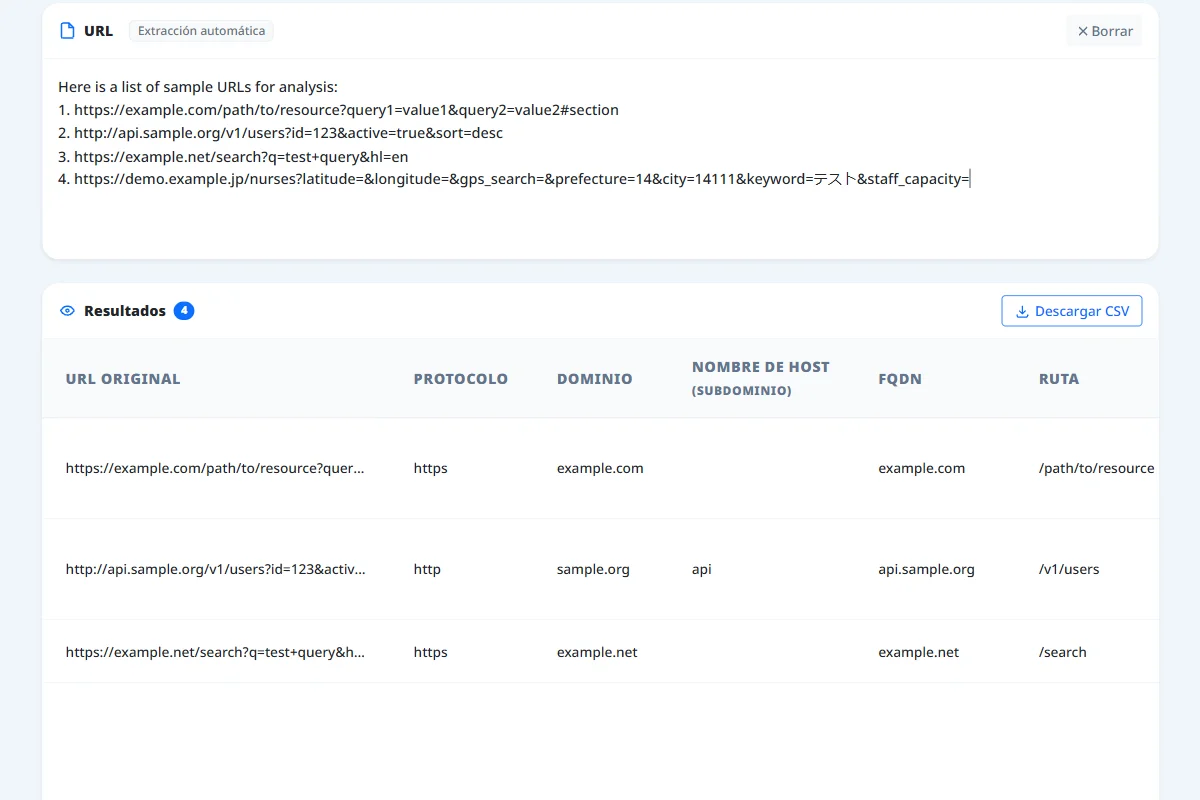The width and height of the screenshot is (1200, 800).
Task: Click the example.com FQDN cell
Action: 922,468
